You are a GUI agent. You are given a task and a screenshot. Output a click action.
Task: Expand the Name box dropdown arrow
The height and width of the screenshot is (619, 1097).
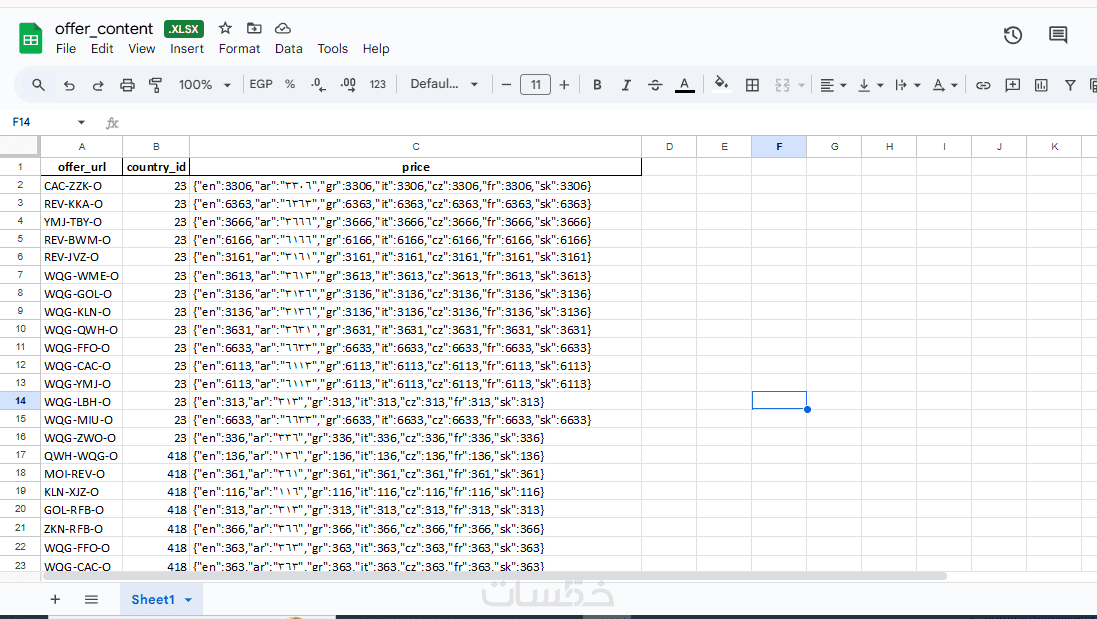click(x=81, y=122)
